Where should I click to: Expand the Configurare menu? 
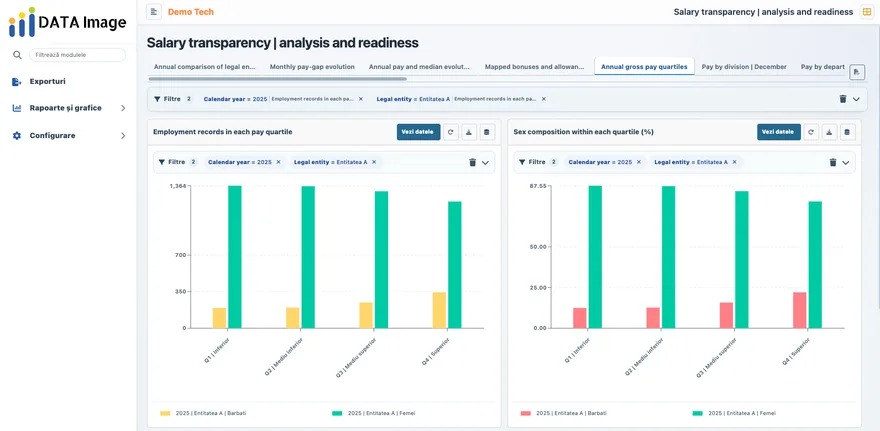[70, 135]
